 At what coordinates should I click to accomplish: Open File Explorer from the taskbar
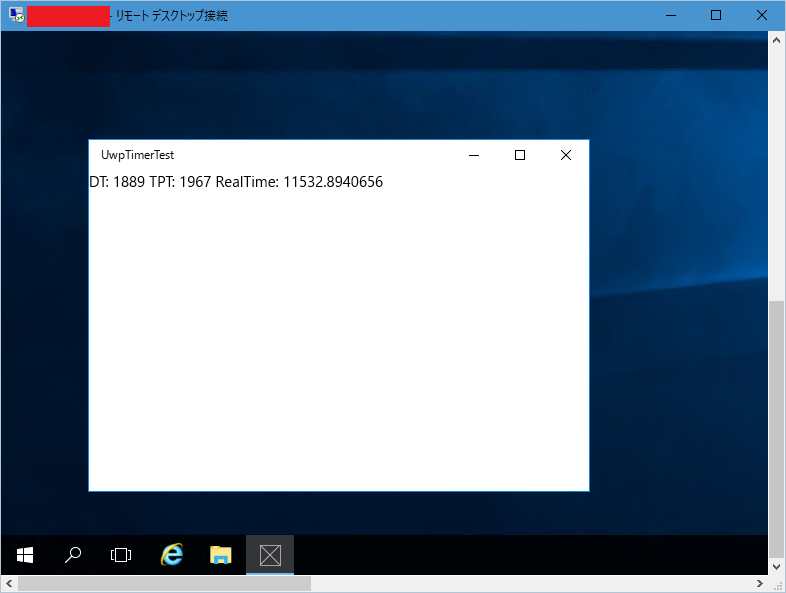tap(221, 555)
